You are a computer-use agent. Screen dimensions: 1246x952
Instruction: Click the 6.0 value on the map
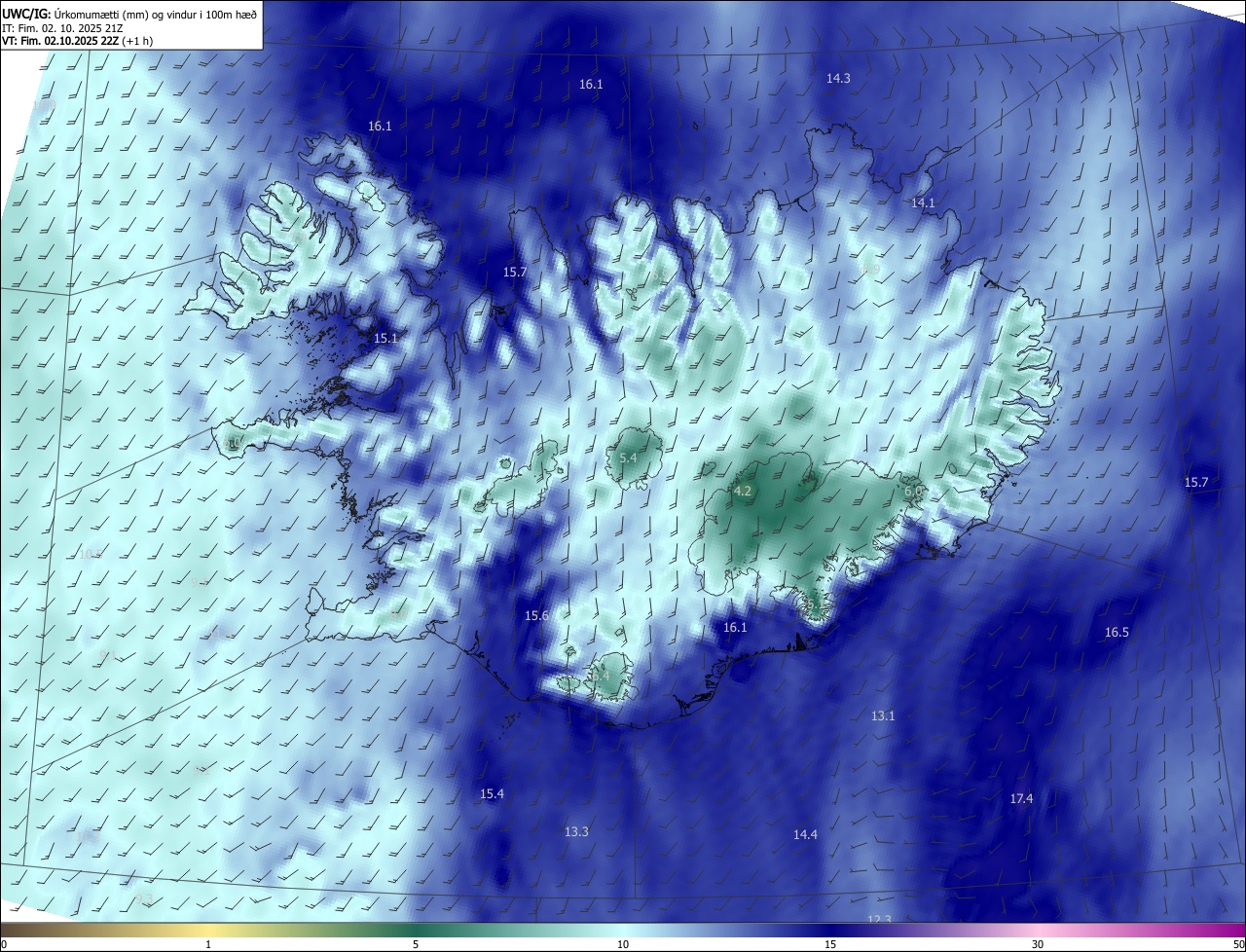point(913,492)
